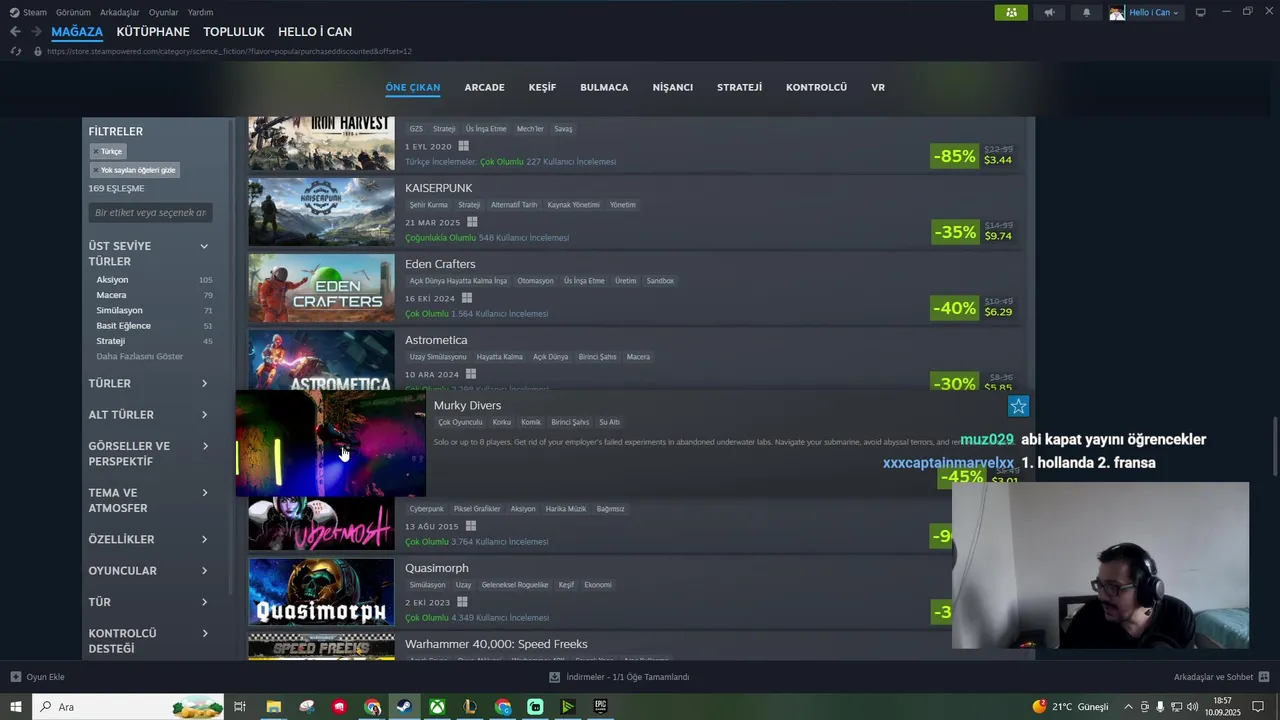Expand the Alt Türler filter section

coord(204,414)
